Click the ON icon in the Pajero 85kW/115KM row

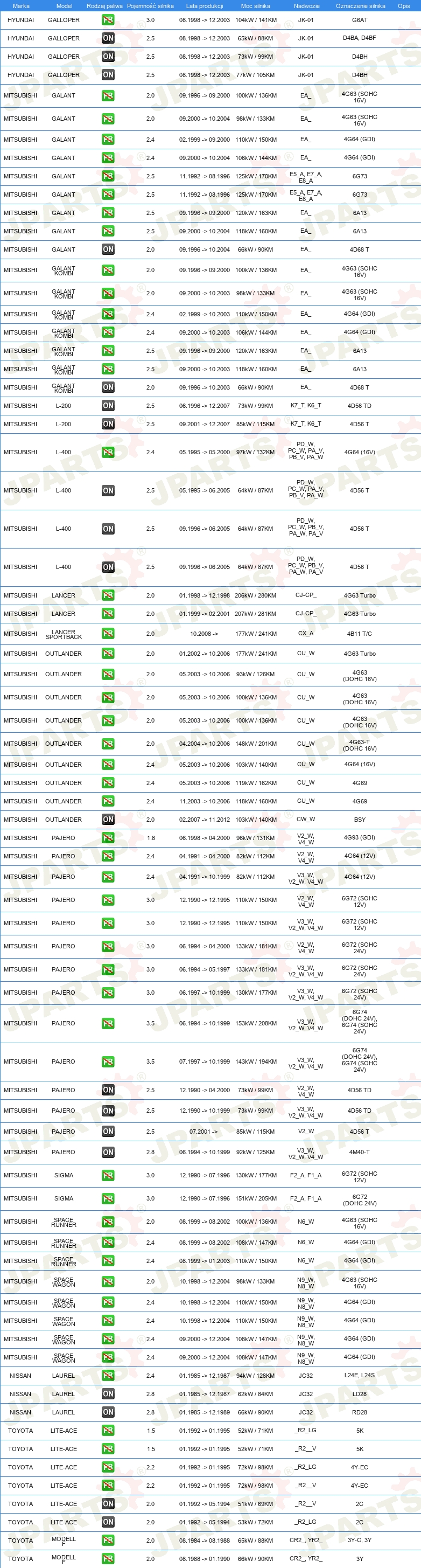(108, 1132)
